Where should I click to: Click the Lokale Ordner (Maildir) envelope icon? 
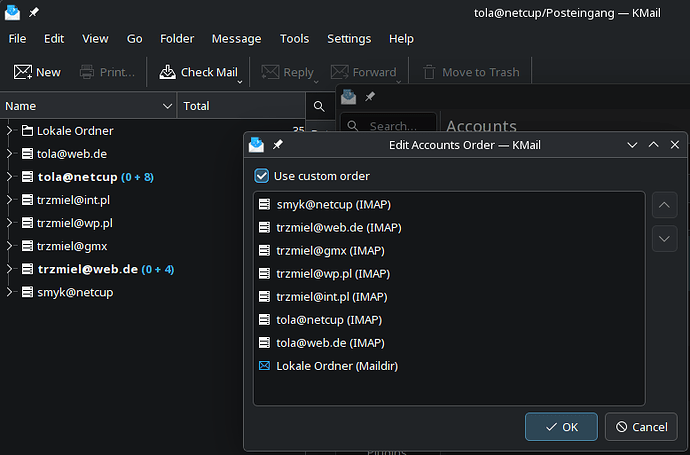(264, 366)
